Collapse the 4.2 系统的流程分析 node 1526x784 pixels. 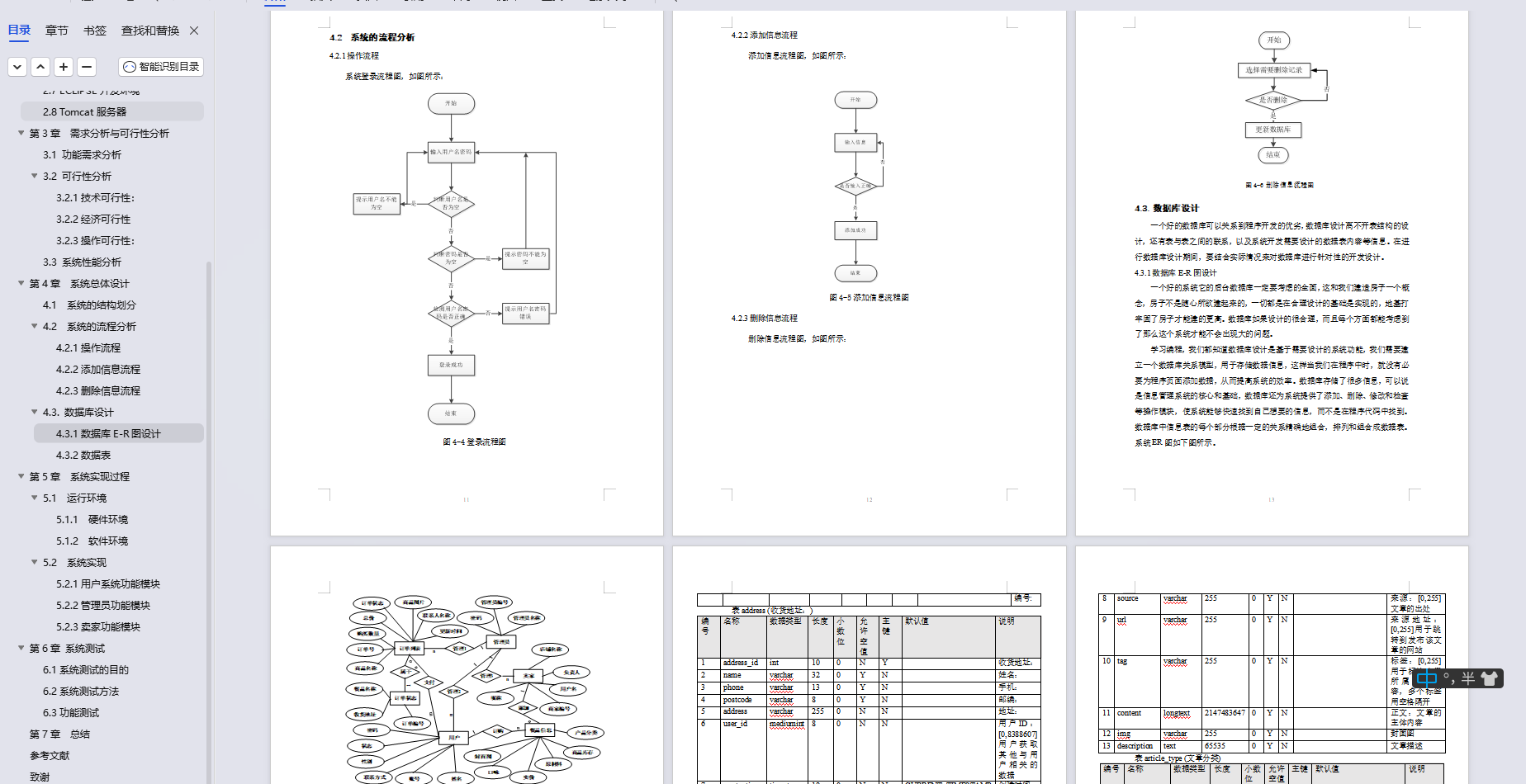point(35,326)
